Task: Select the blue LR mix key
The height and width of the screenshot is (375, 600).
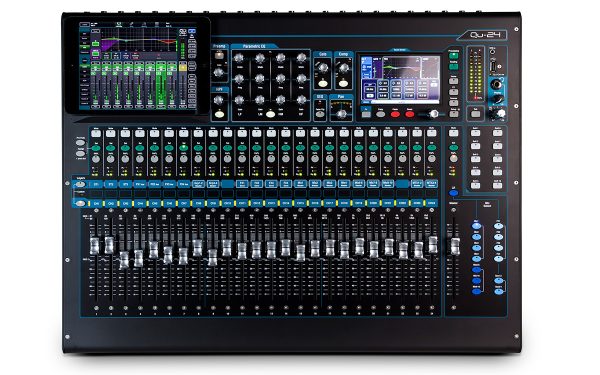Action: pyautogui.click(x=453, y=193)
